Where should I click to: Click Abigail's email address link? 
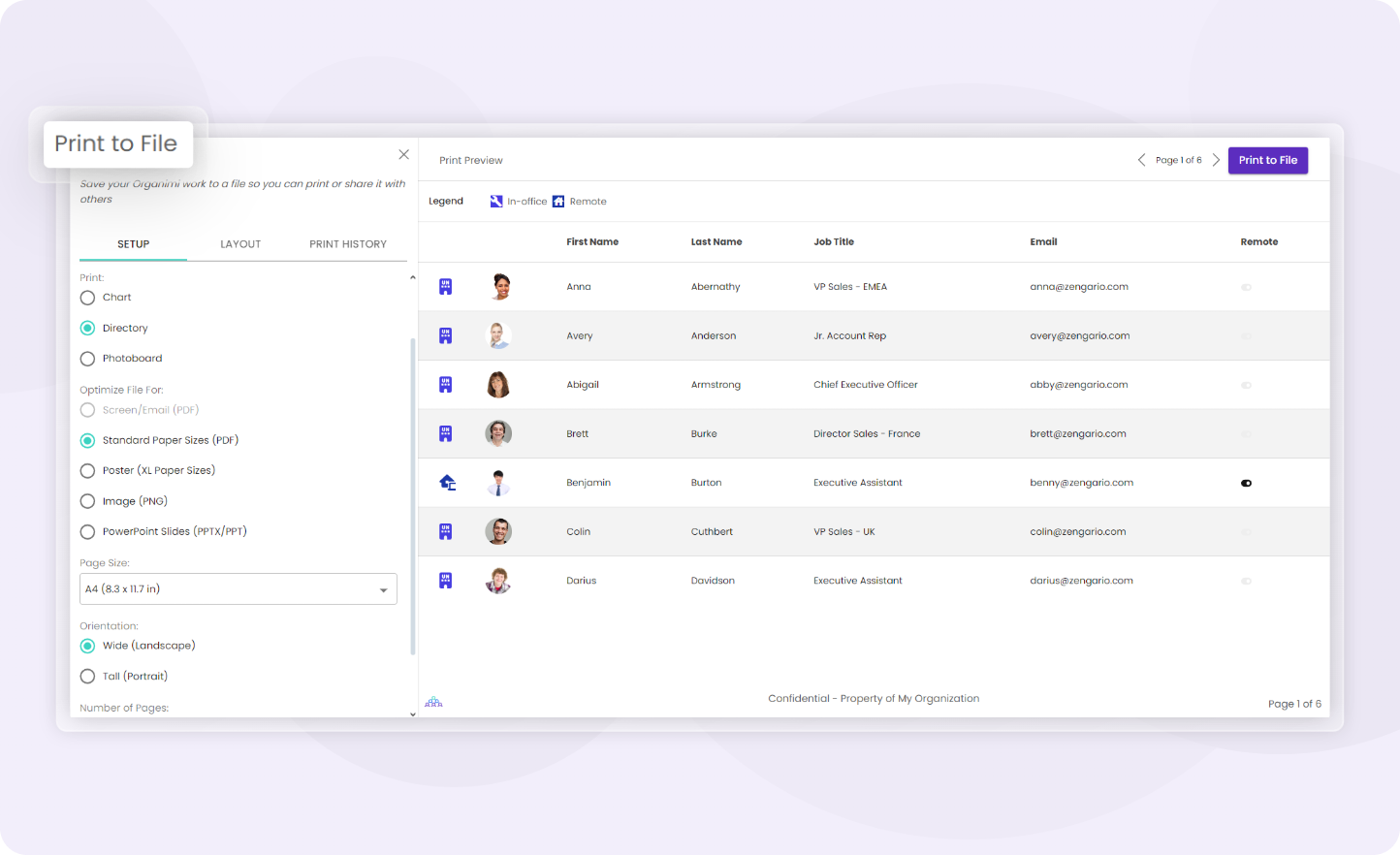coord(1079,384)
